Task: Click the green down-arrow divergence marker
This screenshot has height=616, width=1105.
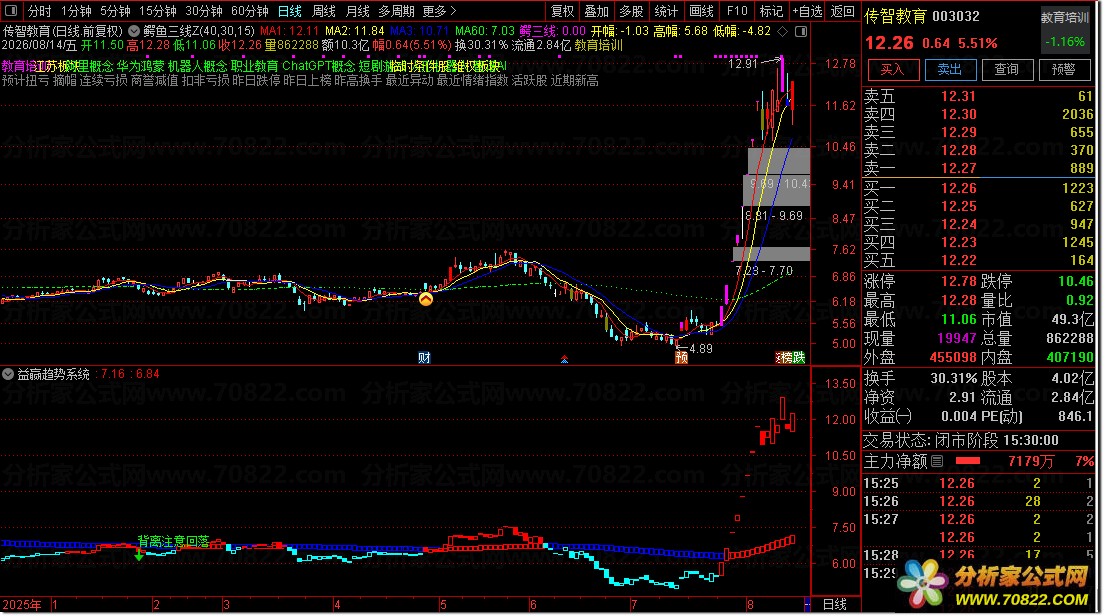Action: [139, 555]
